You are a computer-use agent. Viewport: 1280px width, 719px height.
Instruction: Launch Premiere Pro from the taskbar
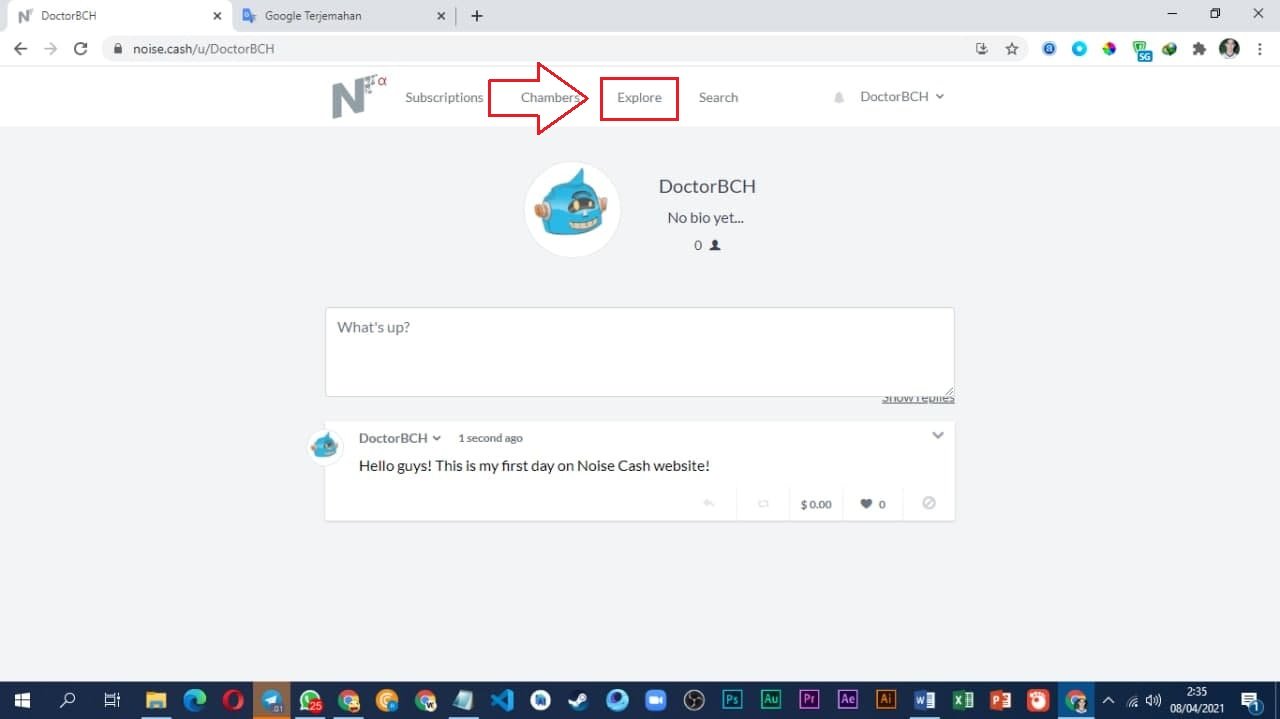[x=809, y=700]
